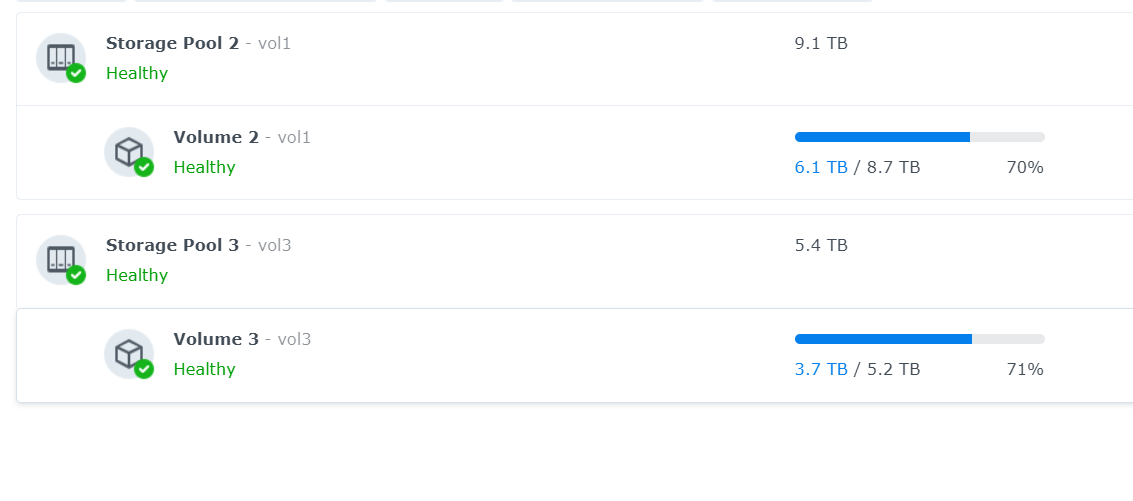Screen dimensions: 1133x501
Task: Select the Volume 2 cube icon
Action: click(129, 152)
